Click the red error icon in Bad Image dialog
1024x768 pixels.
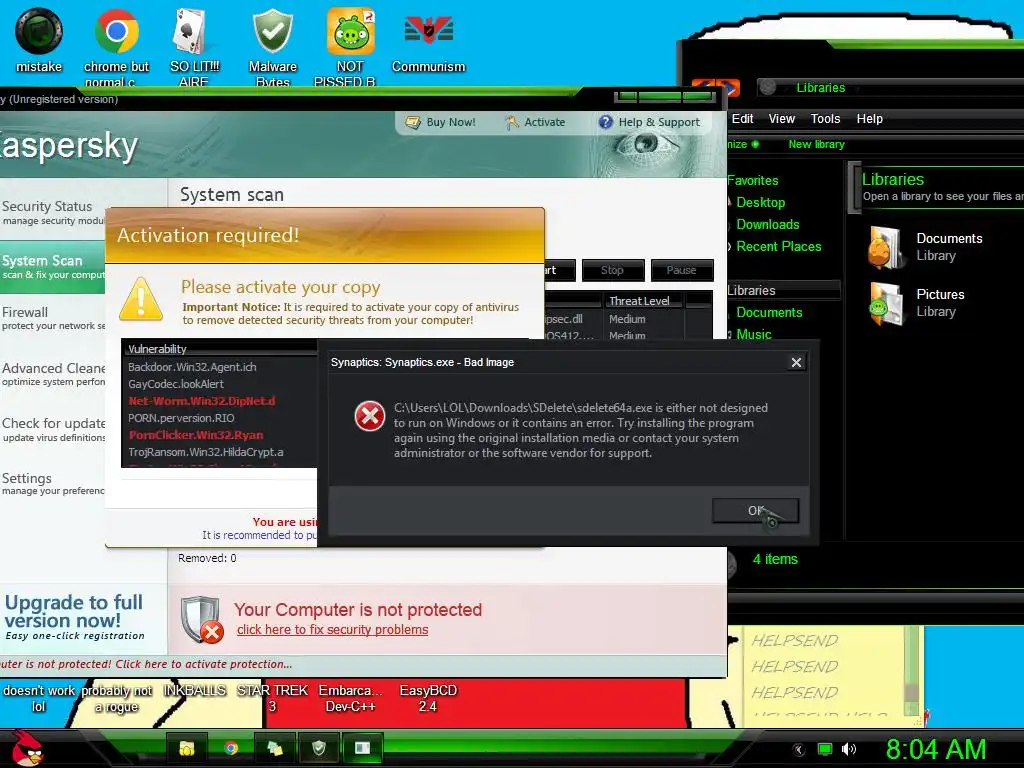(x=370, y=416)
